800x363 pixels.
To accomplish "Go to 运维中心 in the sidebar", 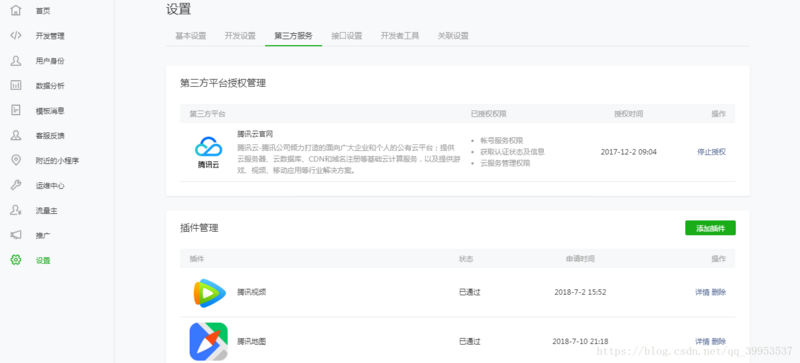I will [50, 186].
